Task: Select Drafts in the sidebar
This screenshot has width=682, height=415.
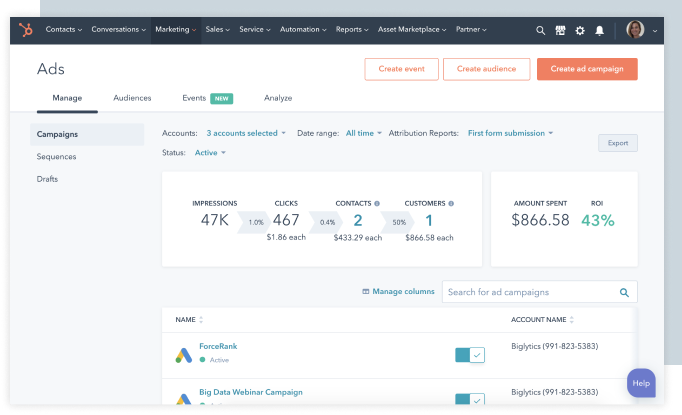Action: [47, 179]
